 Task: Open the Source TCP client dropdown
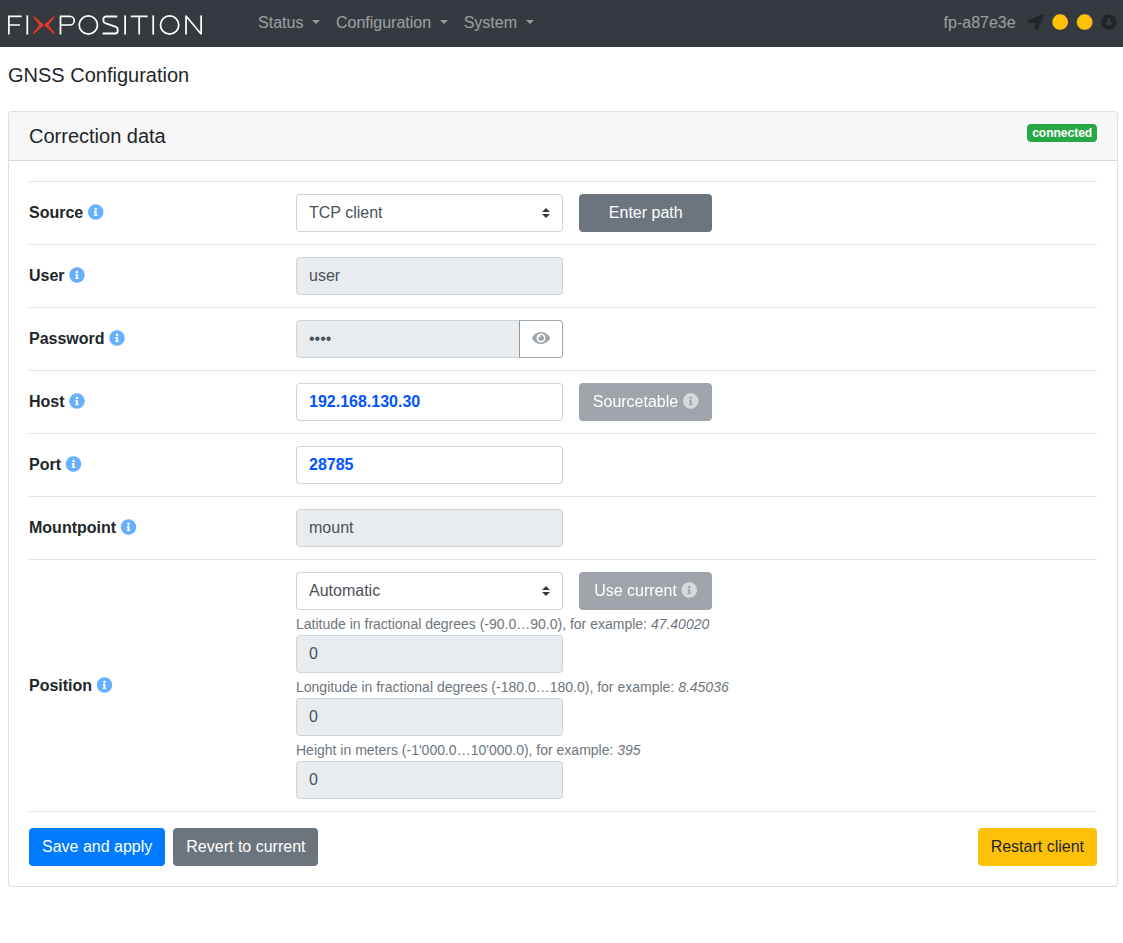(429, 213)
